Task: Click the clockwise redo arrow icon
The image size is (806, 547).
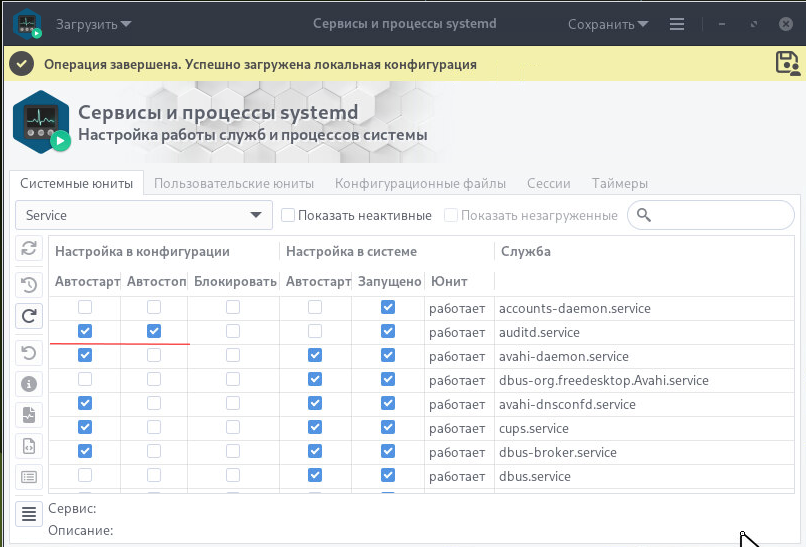Action: point(29,317)
